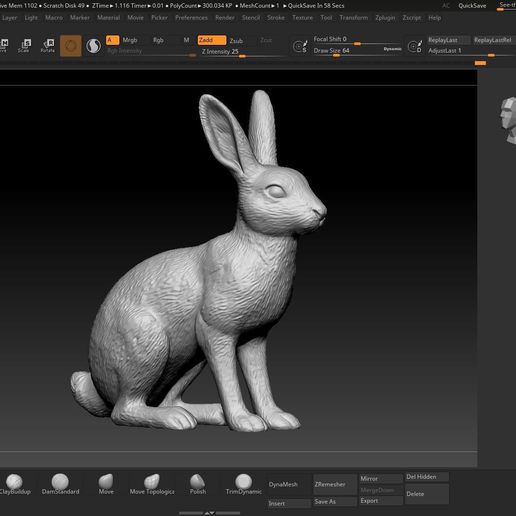Toggle Zadd sculpt mode
516x516 pixels.
pos(212,40)
